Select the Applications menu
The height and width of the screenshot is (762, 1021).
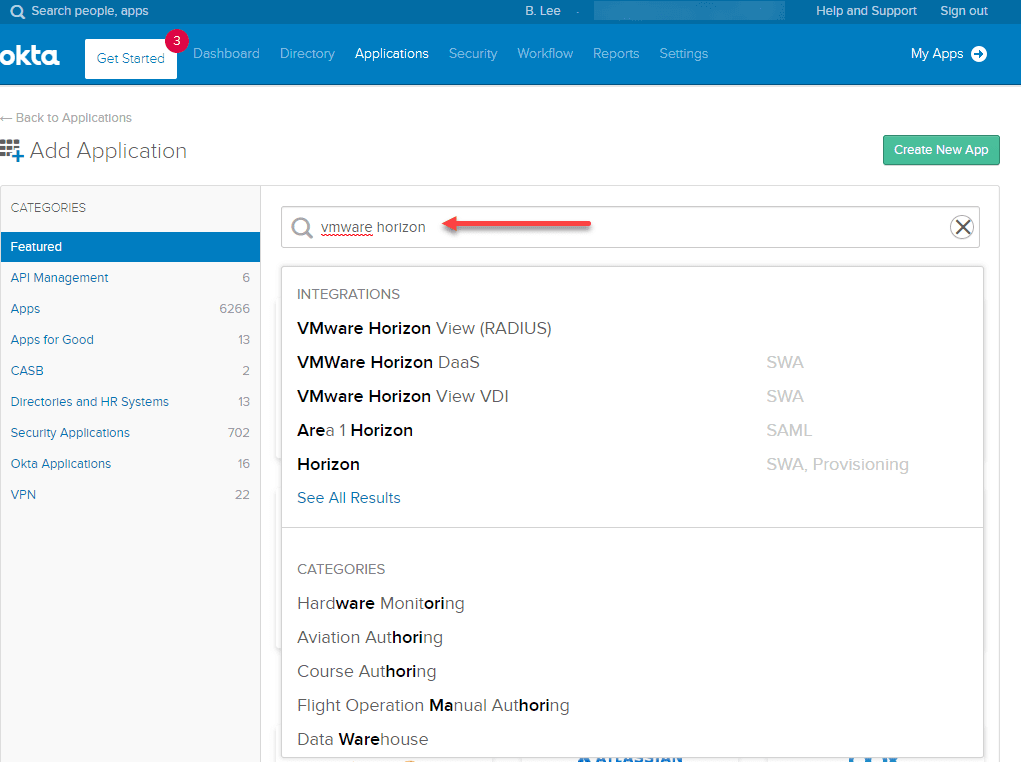point(391,53)
